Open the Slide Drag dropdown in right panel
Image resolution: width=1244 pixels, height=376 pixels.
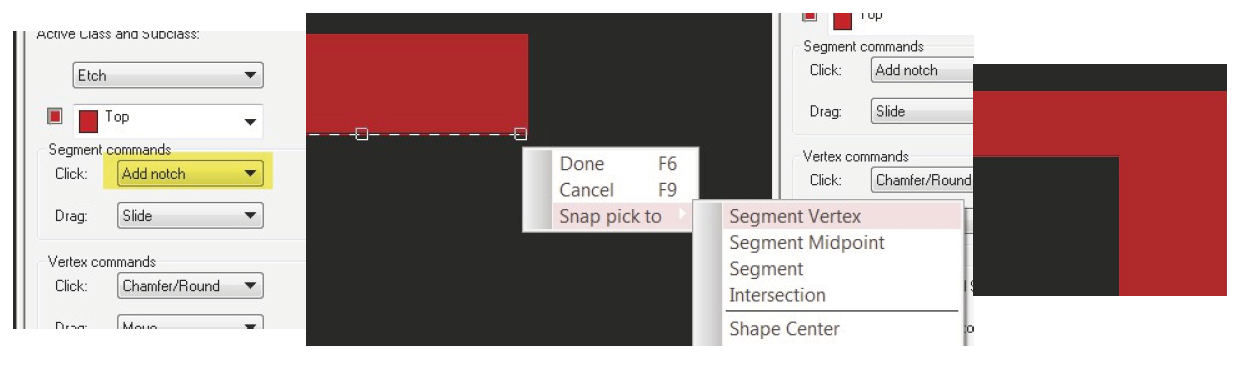pyautogui.click(x=922, y=112)
